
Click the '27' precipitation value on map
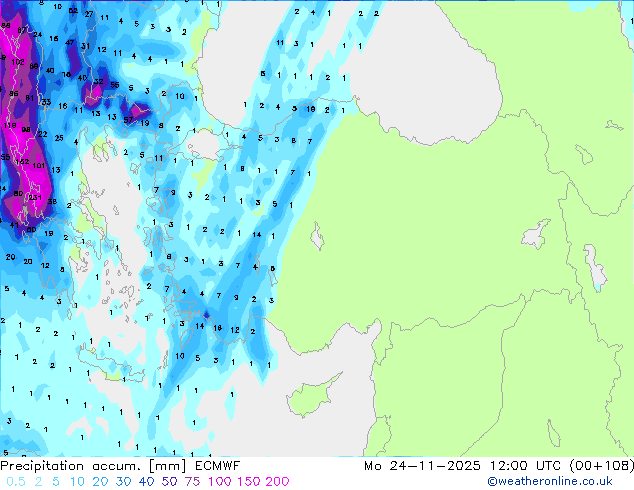pyautogui.click(x=89, y=14)
